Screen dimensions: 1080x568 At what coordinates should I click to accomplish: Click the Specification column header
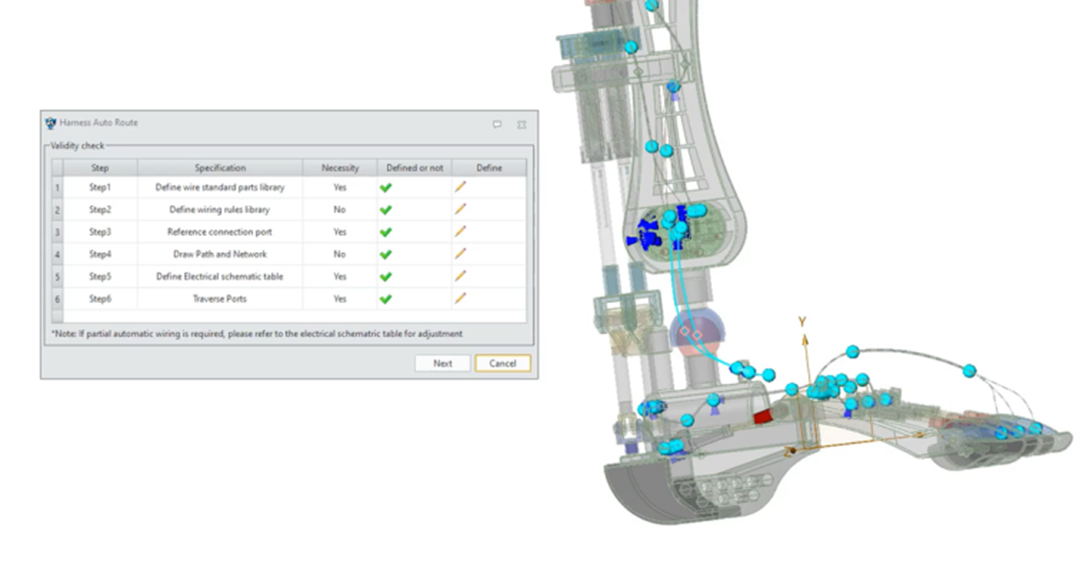(x=220, y=168)
